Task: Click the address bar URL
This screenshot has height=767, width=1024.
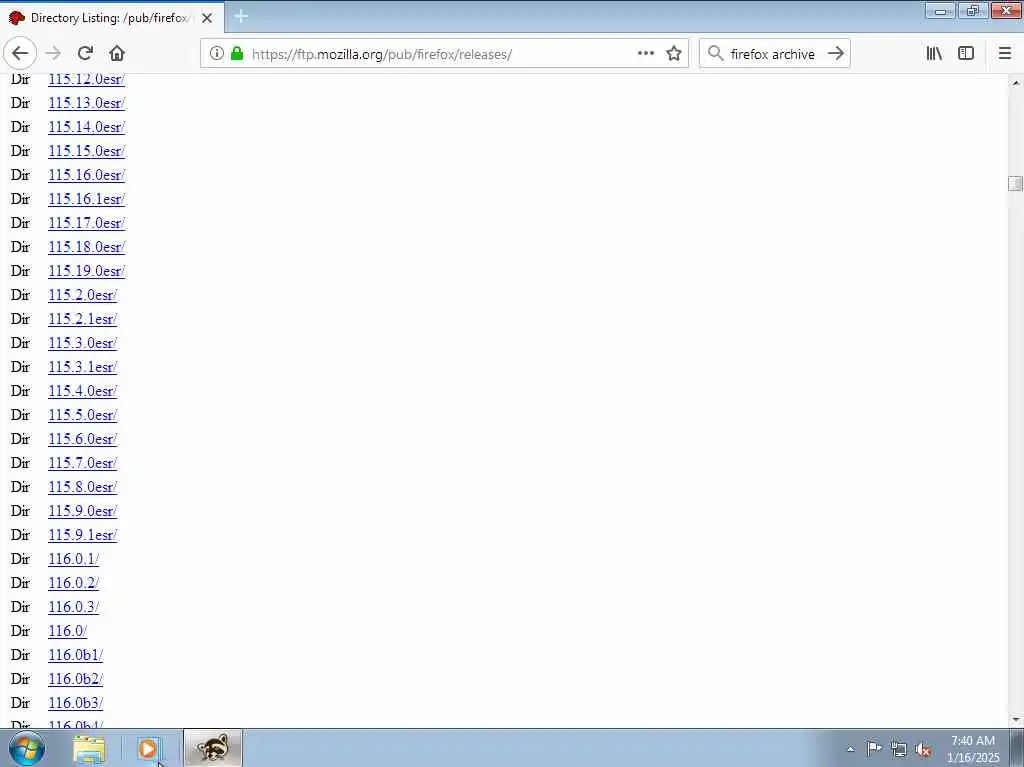Action: pyautogui.click(x=381, y=54)
